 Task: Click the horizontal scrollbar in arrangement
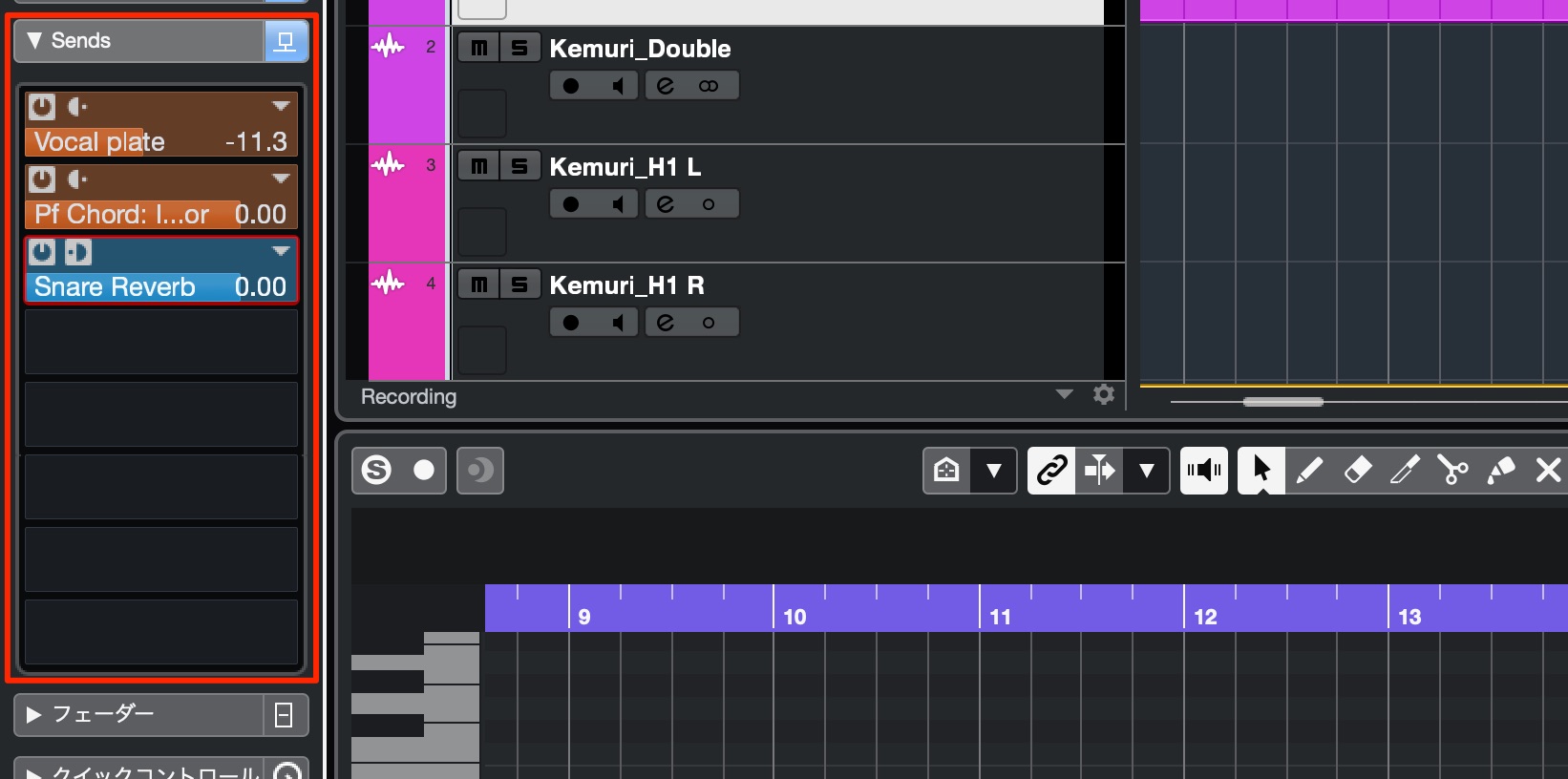click(1283, 402)
